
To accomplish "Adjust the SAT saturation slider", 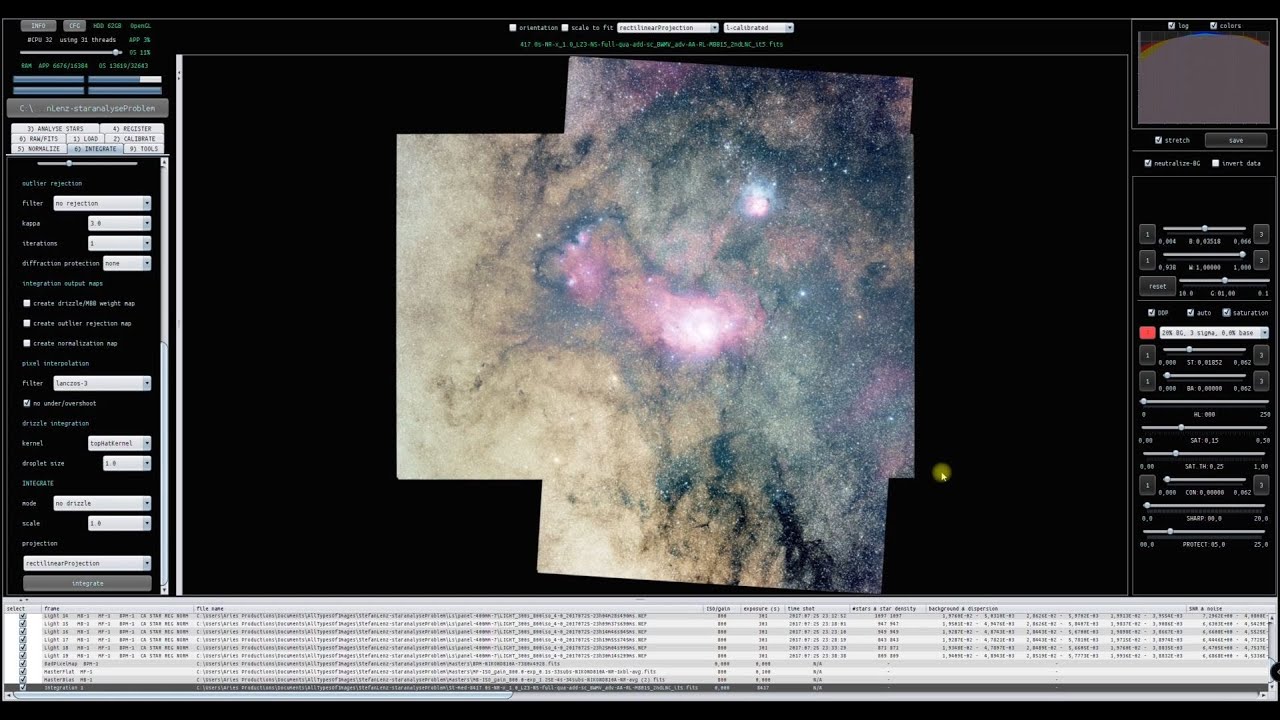I will 1204,427.
